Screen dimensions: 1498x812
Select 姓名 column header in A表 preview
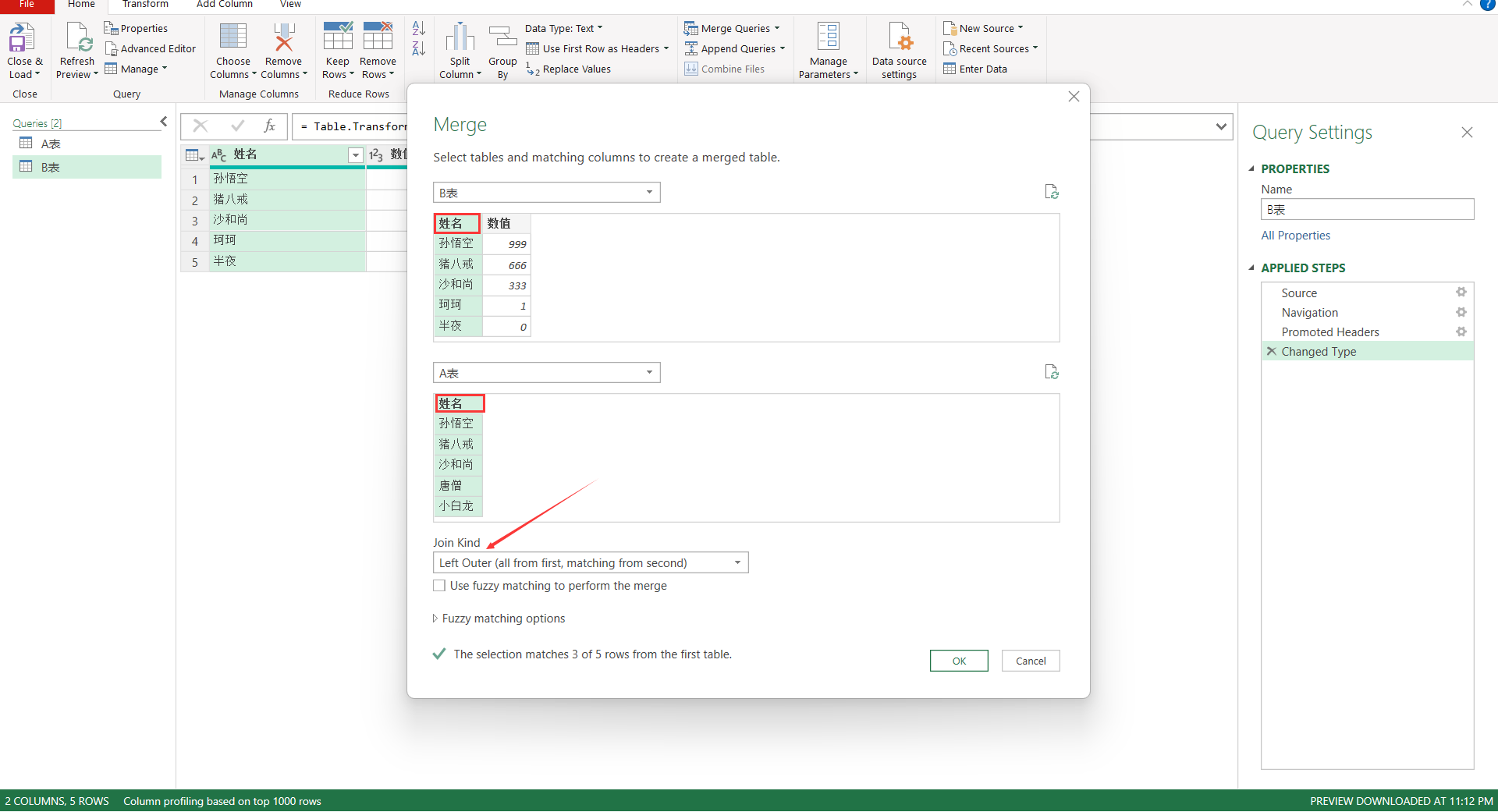tap(460, 403)
